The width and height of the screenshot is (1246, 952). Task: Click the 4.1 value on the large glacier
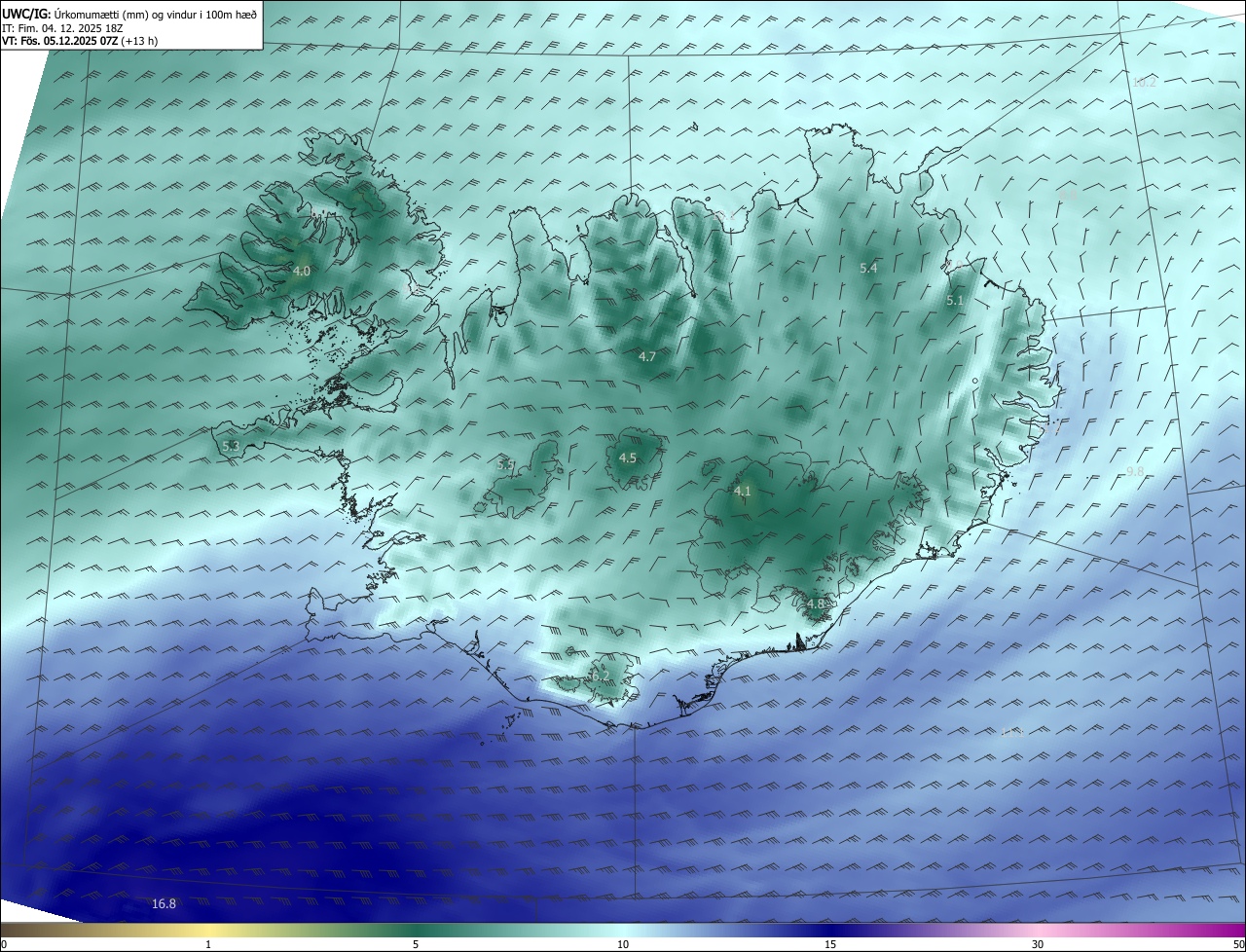[743, 492]
